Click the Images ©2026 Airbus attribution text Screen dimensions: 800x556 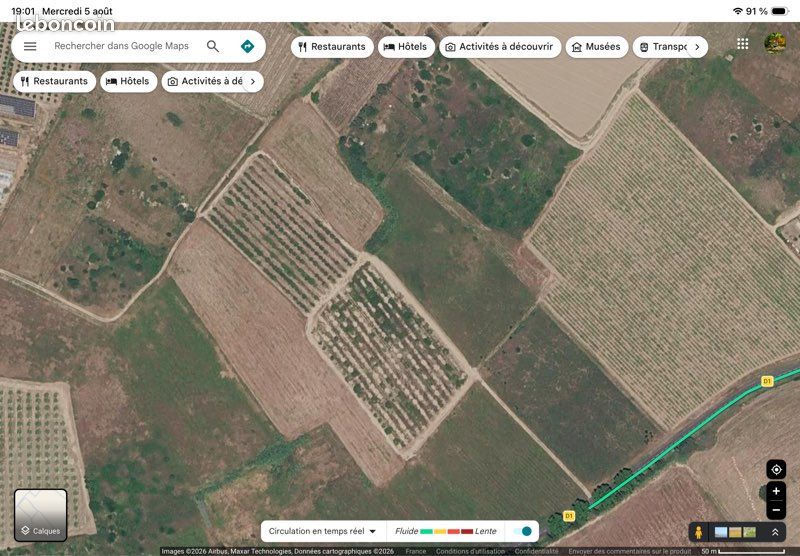tap(278, 551)
